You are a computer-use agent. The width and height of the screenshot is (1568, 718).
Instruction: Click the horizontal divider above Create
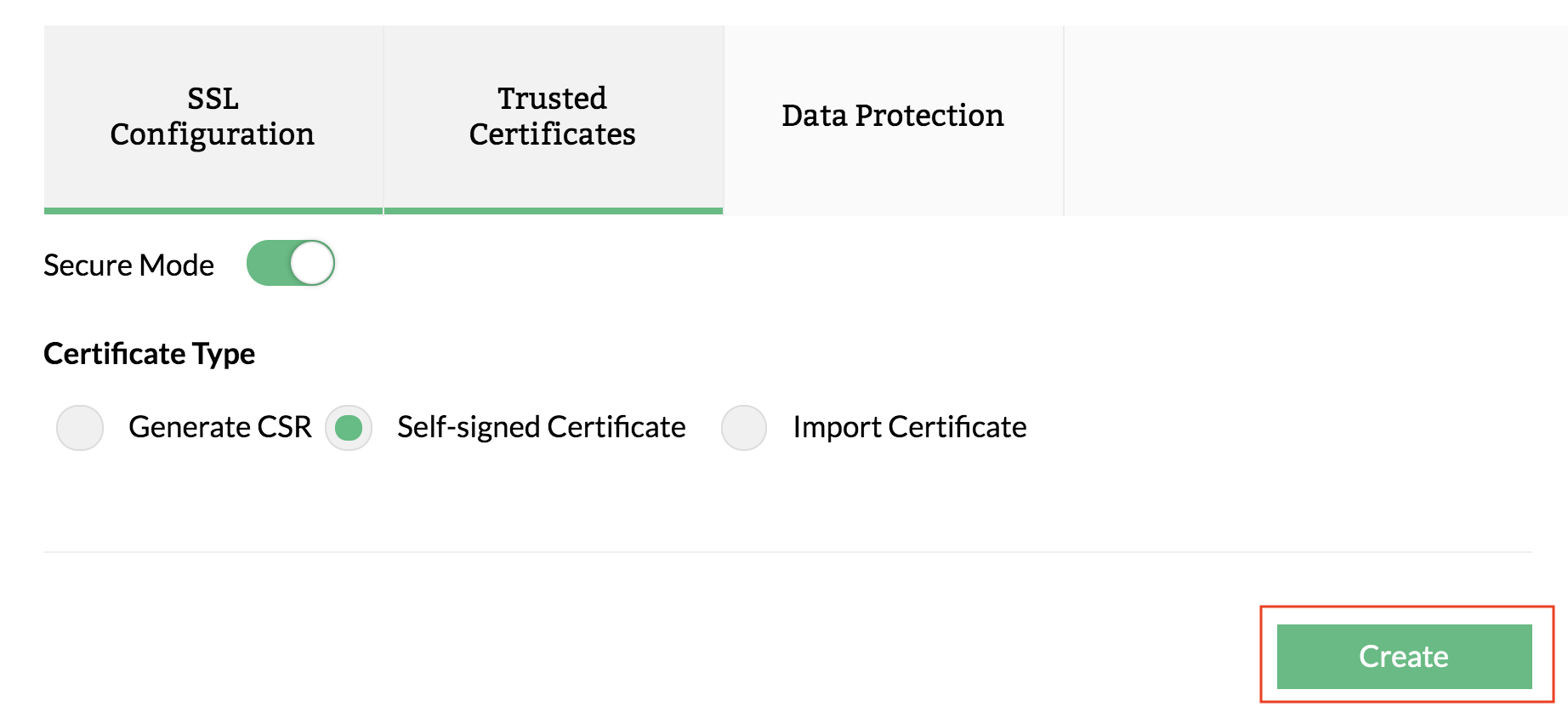click(x=787, y=552)
